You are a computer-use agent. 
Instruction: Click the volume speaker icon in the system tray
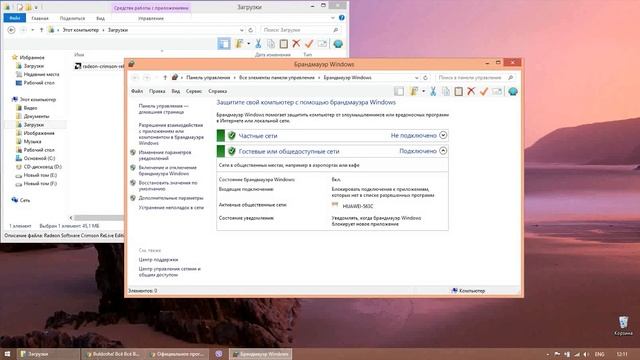point(586,354)
